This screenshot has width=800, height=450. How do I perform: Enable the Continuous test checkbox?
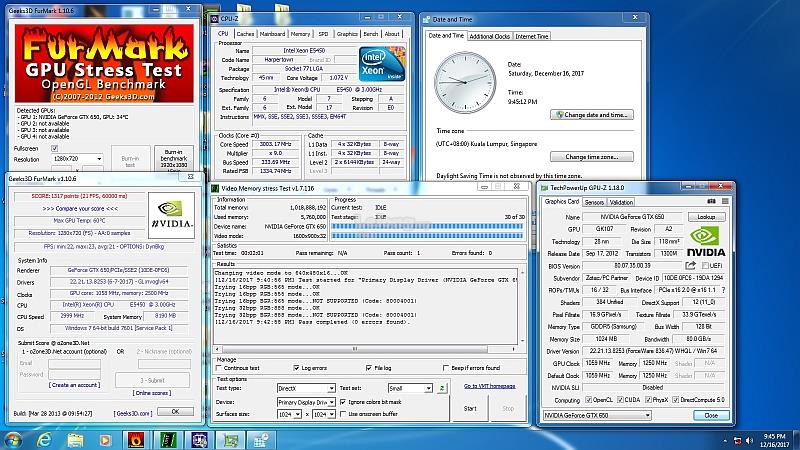(x=220, y=369)
